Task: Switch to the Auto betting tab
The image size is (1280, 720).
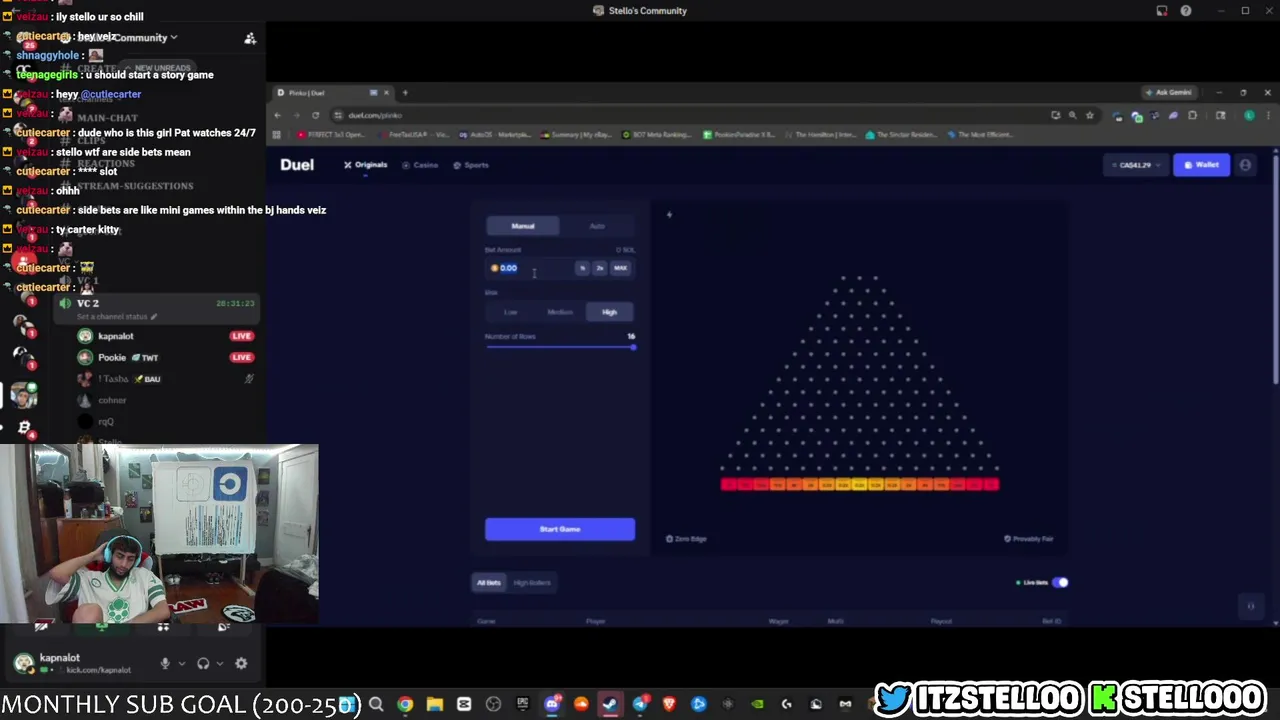Action: point(597,226)
